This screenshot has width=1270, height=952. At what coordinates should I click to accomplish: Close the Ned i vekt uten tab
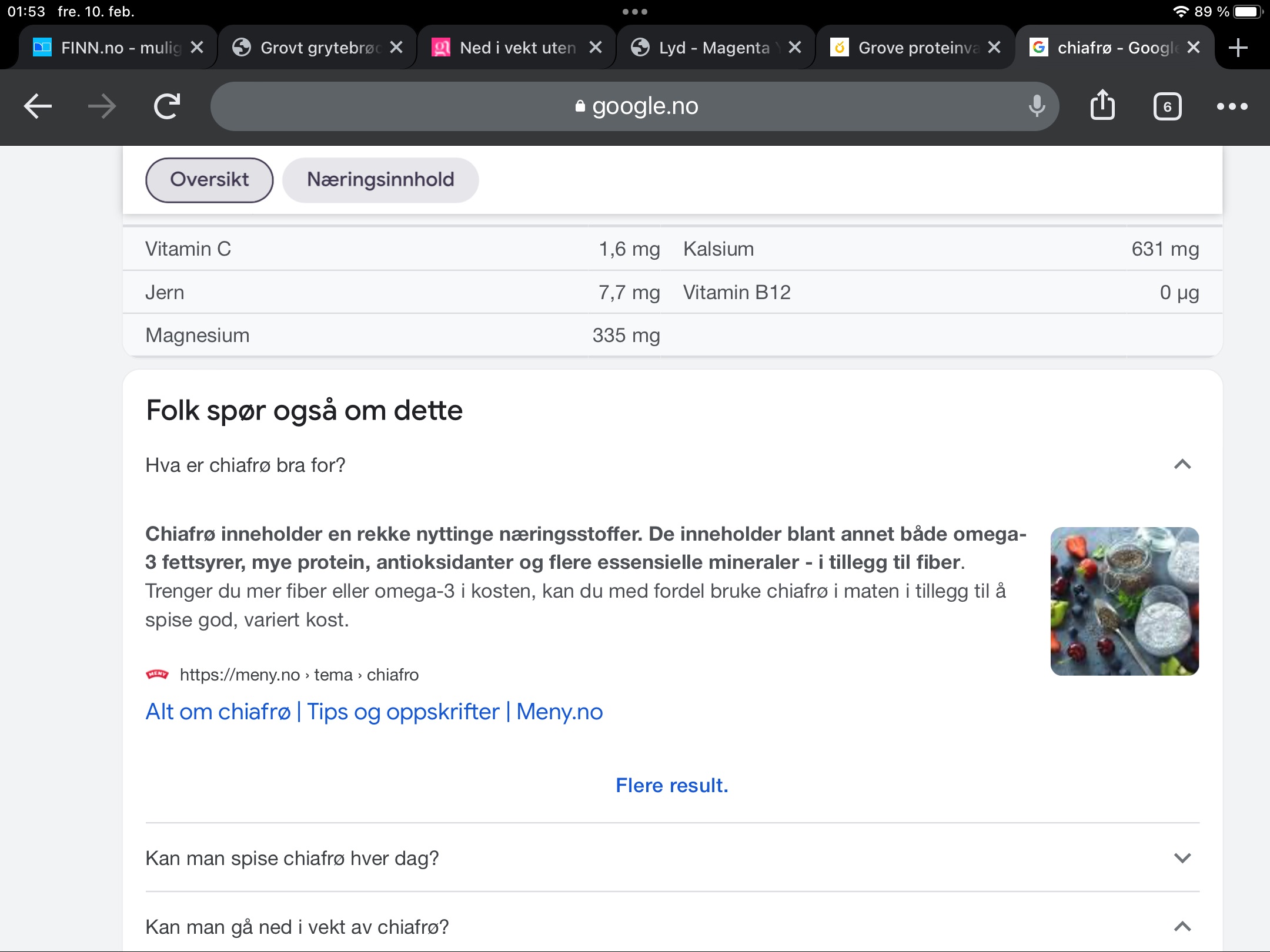pyautogui.click(x=596, y=48)
